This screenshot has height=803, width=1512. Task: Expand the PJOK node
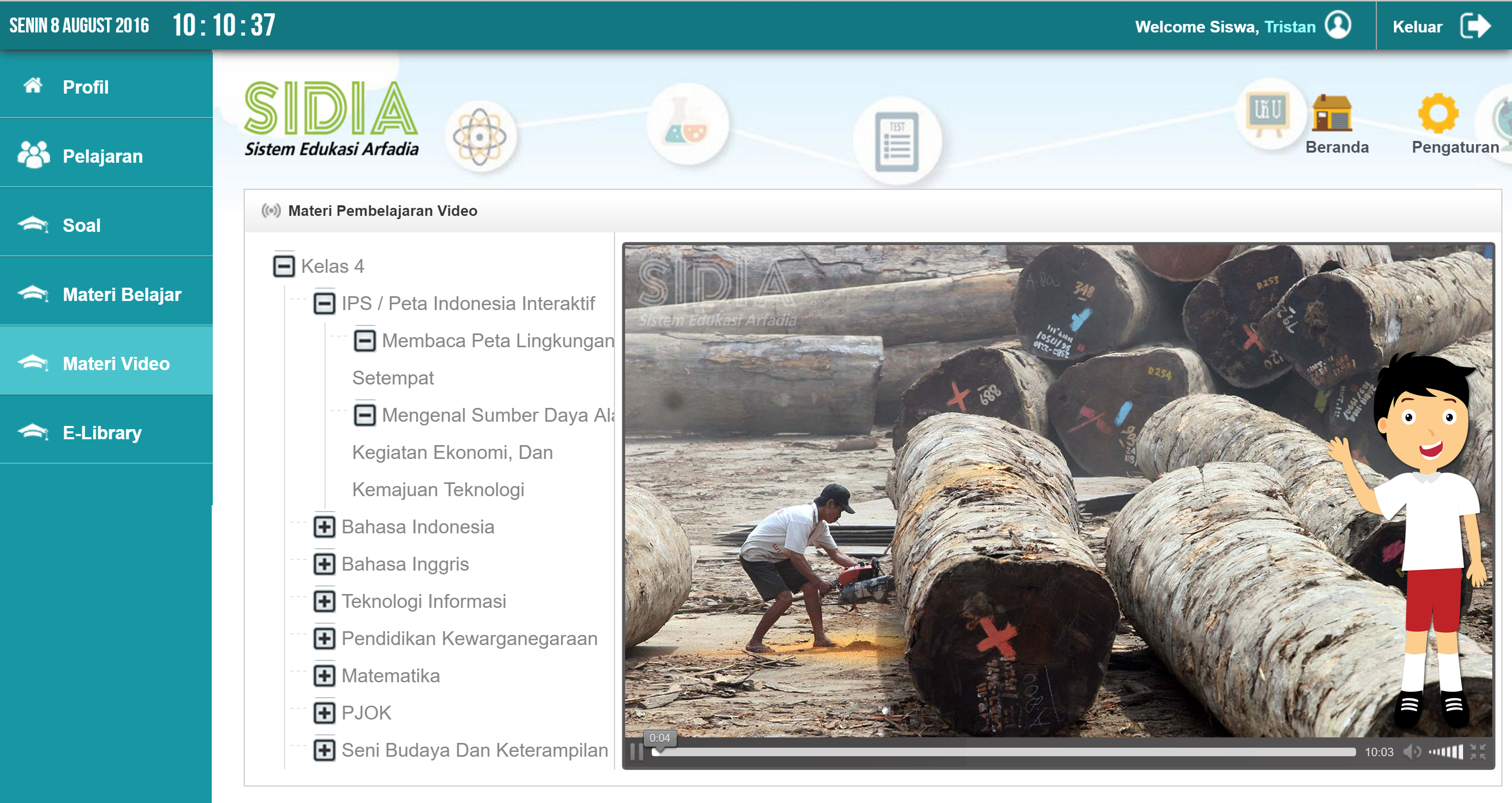click(325, 713)
